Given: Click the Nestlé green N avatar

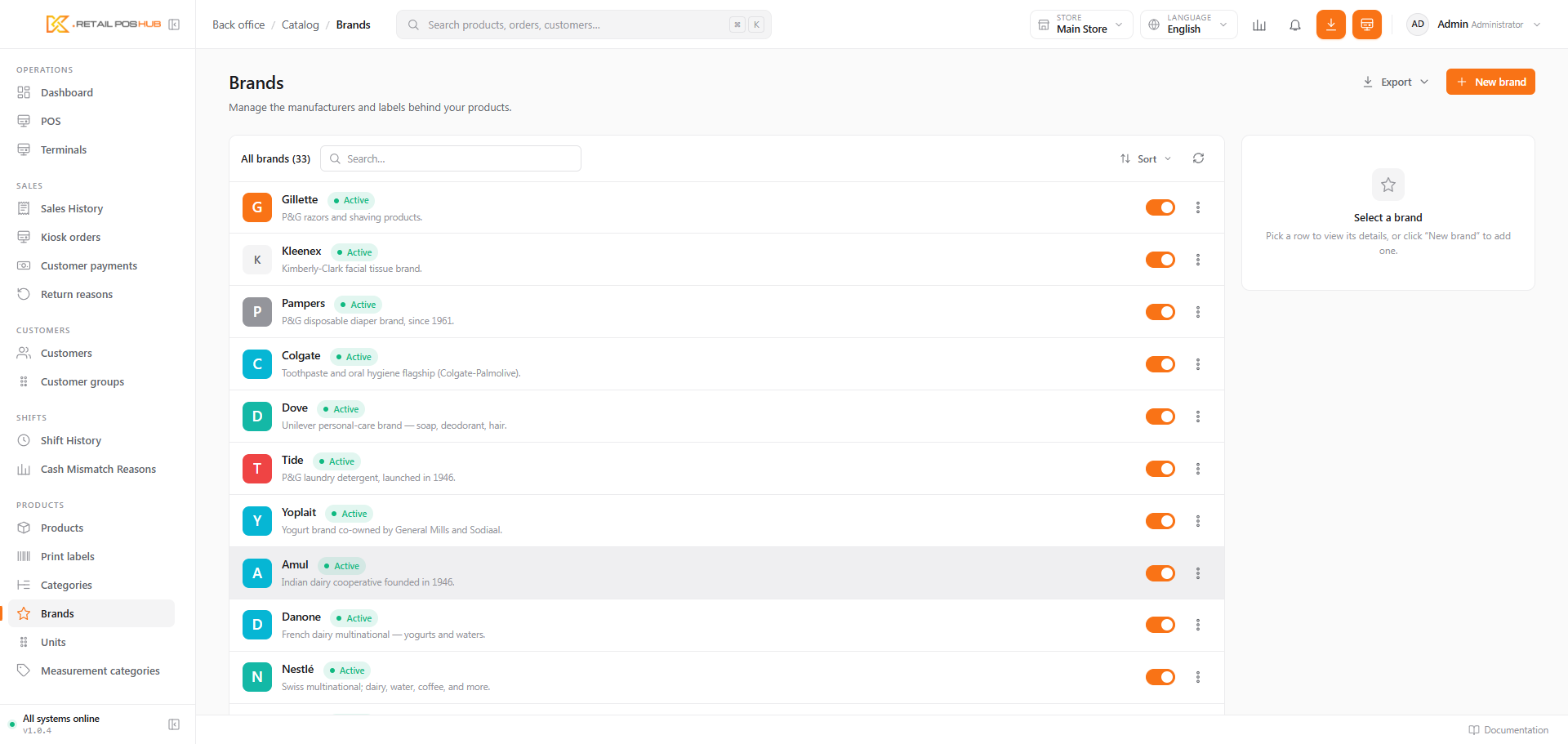Looking at the screenshot, I should (257, 677).
